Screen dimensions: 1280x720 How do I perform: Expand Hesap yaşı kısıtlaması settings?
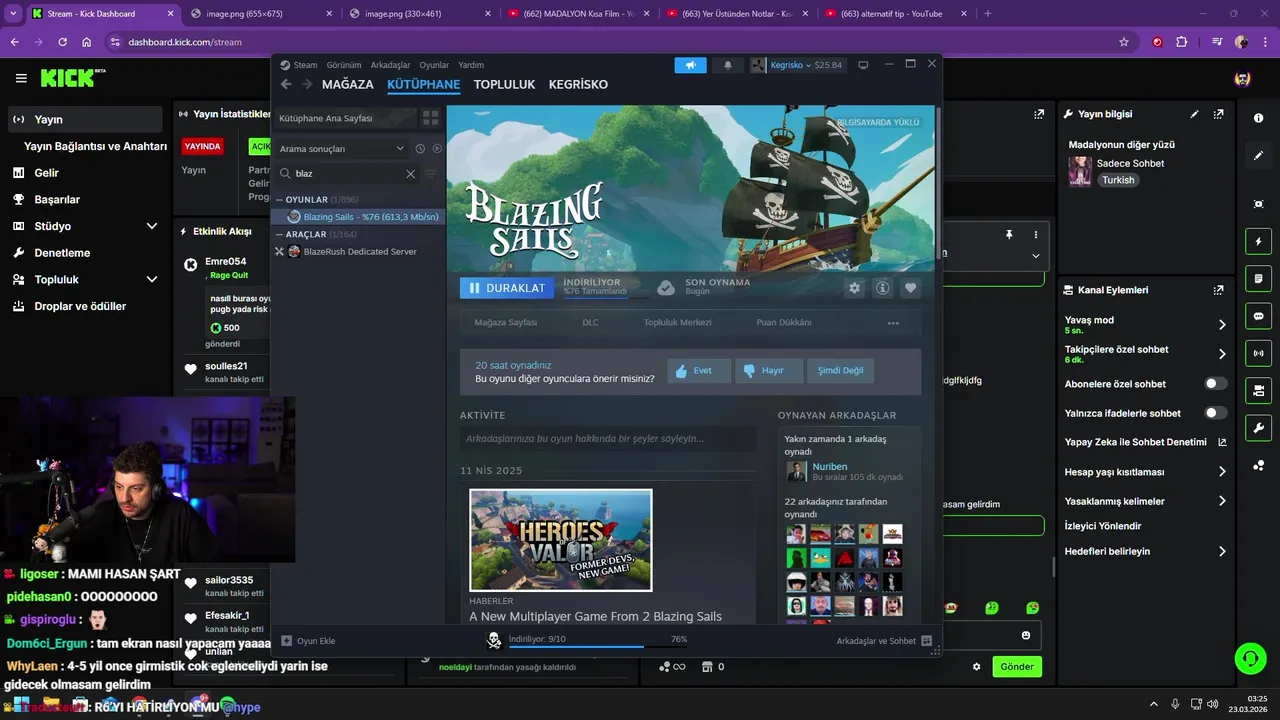point(1222,471)
